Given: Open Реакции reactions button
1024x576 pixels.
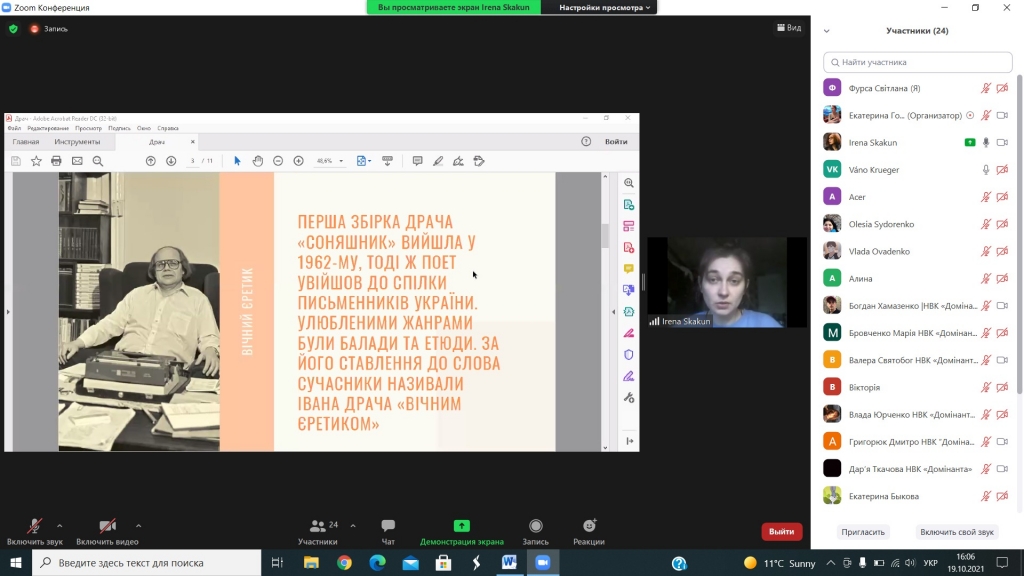Looking at the screenshot, I should 589,532.
